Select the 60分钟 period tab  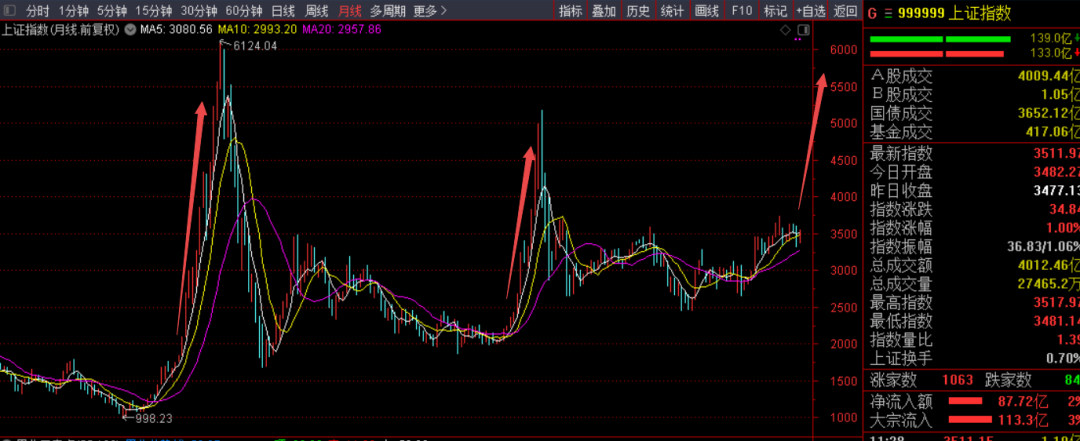point(245,11)
